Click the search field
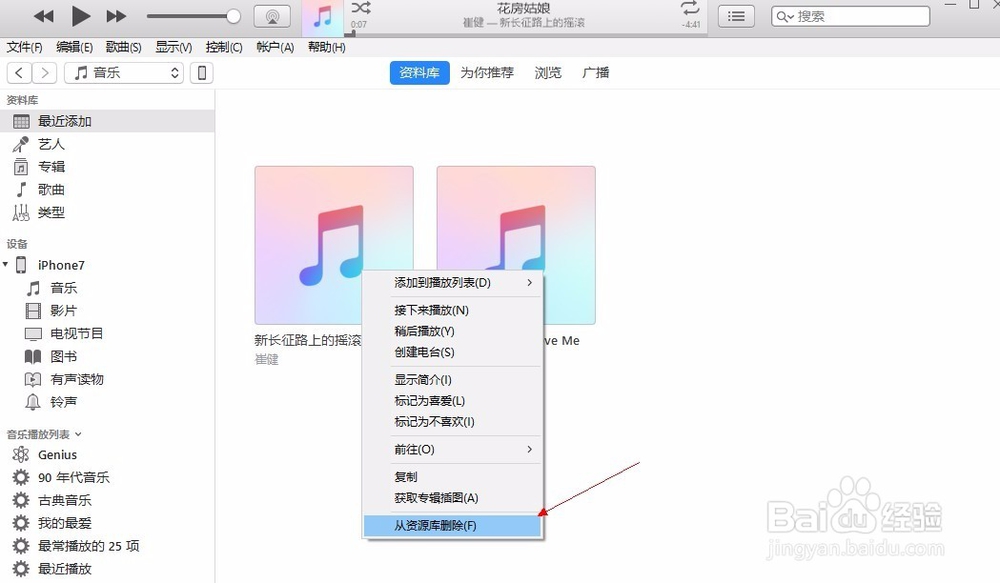Viewport: 1000px width, 583px height. tap(850, 17)
